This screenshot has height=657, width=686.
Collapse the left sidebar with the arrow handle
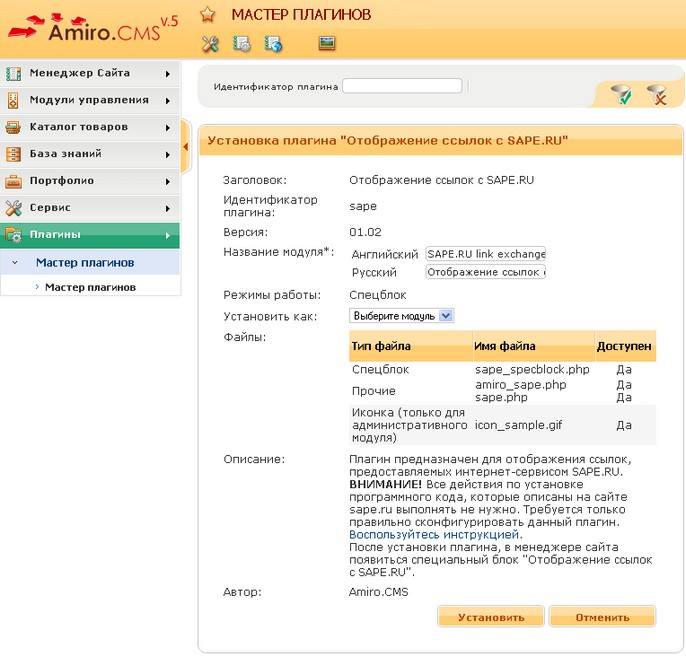point(186,147)
